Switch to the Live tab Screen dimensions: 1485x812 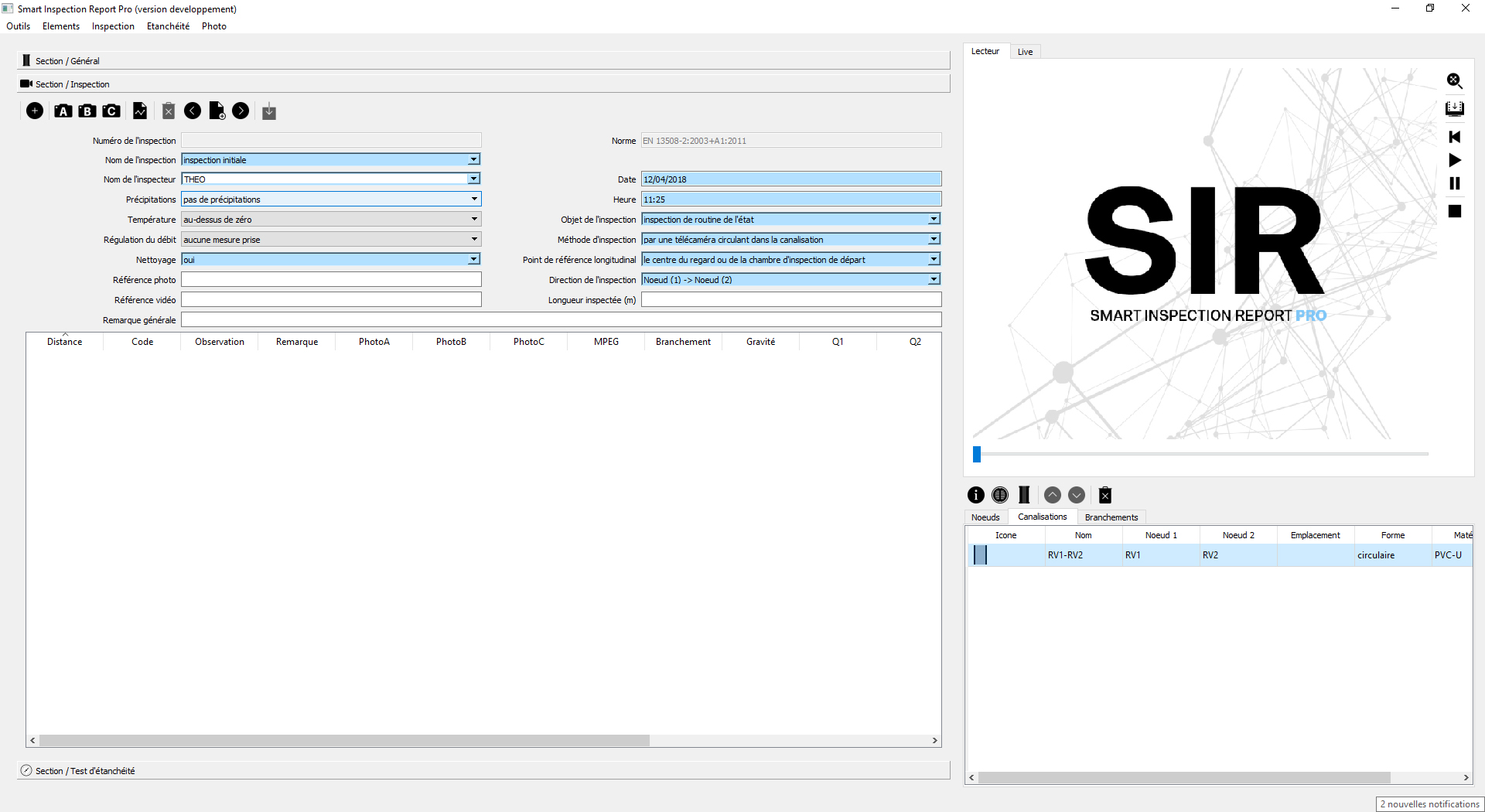click(1025, 52)
